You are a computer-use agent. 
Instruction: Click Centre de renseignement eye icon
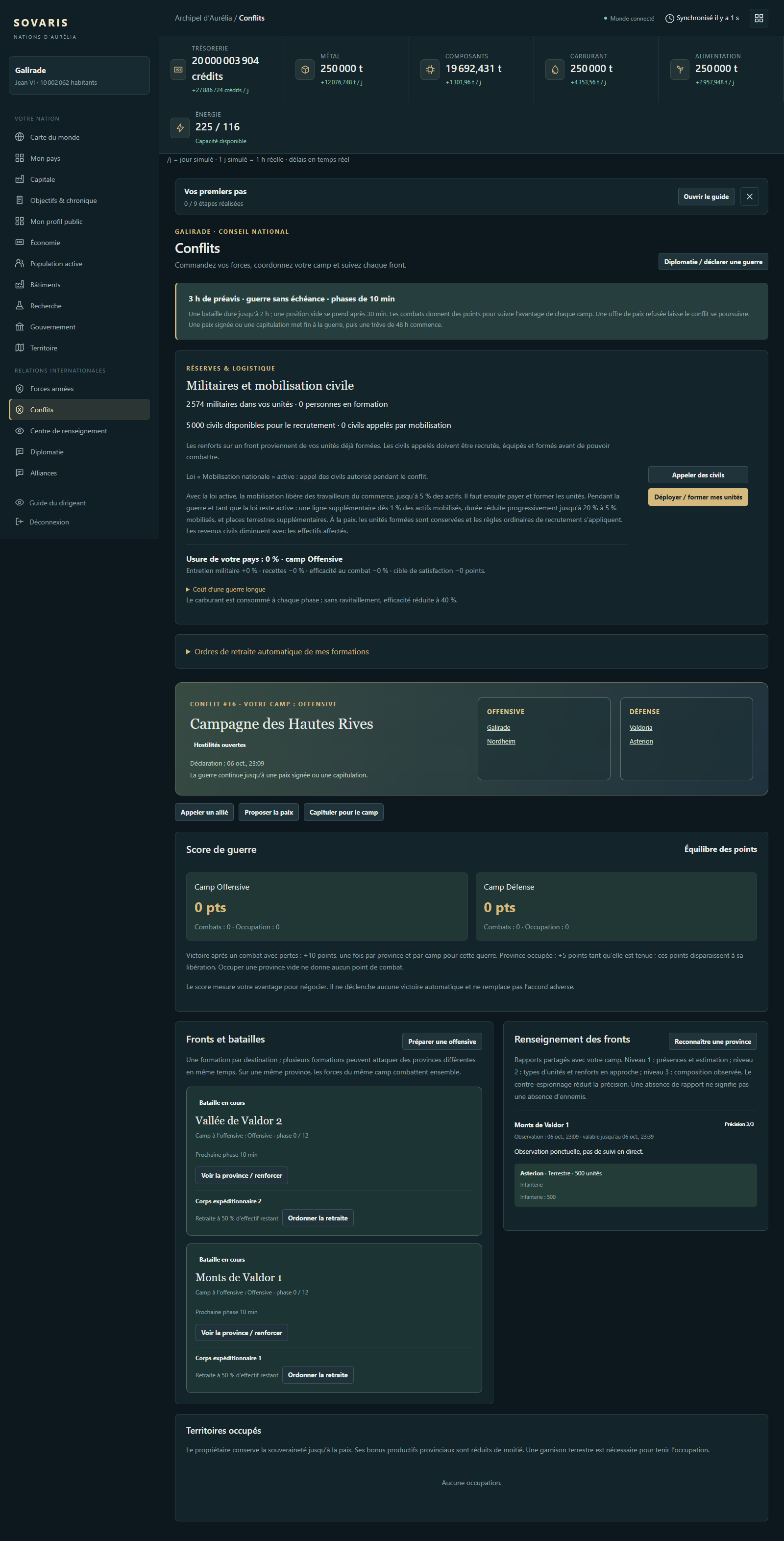tap(20, 431)
